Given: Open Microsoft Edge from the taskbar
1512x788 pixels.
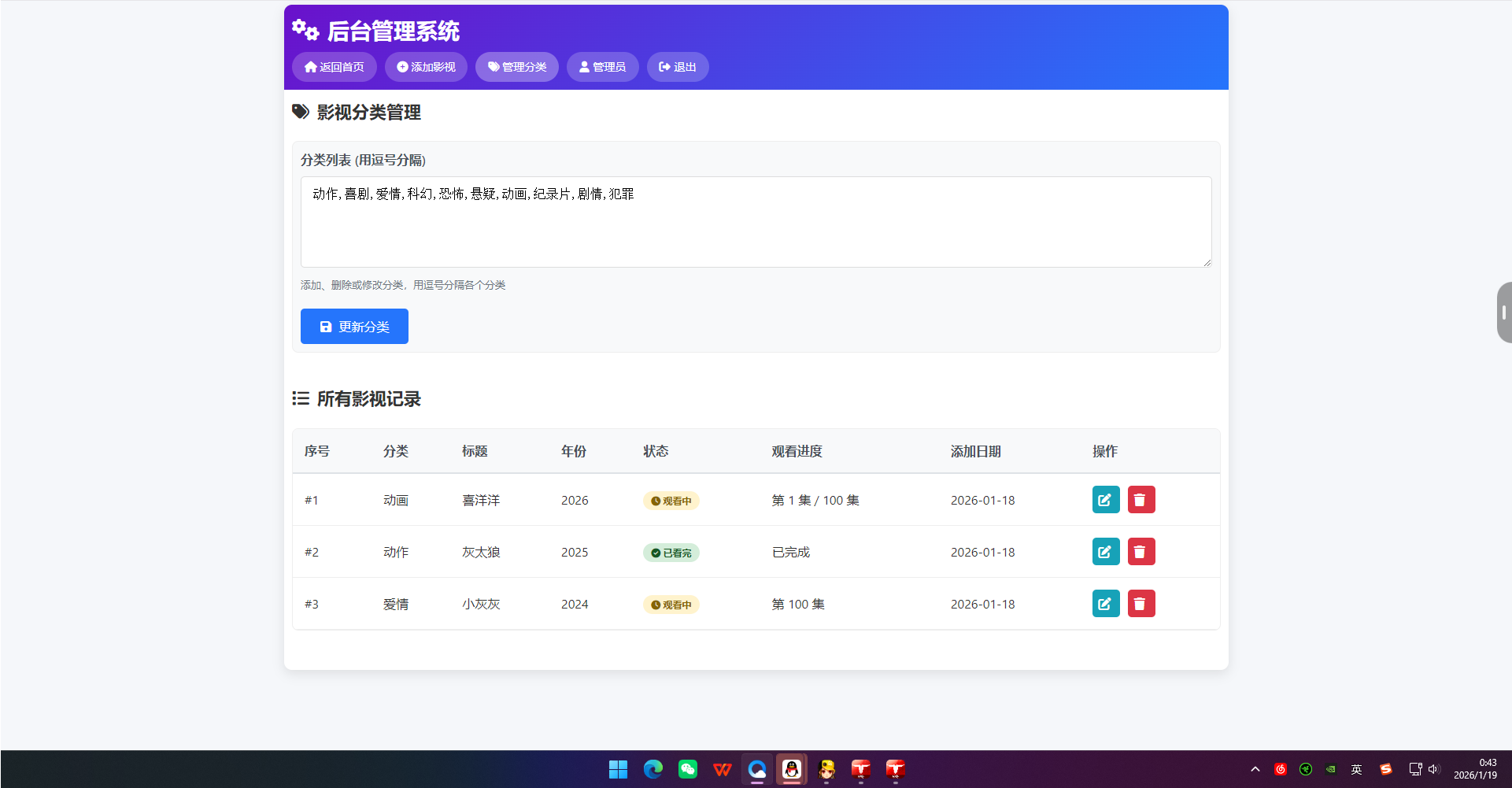Looking at the screenshot, I should coord(652,769).
